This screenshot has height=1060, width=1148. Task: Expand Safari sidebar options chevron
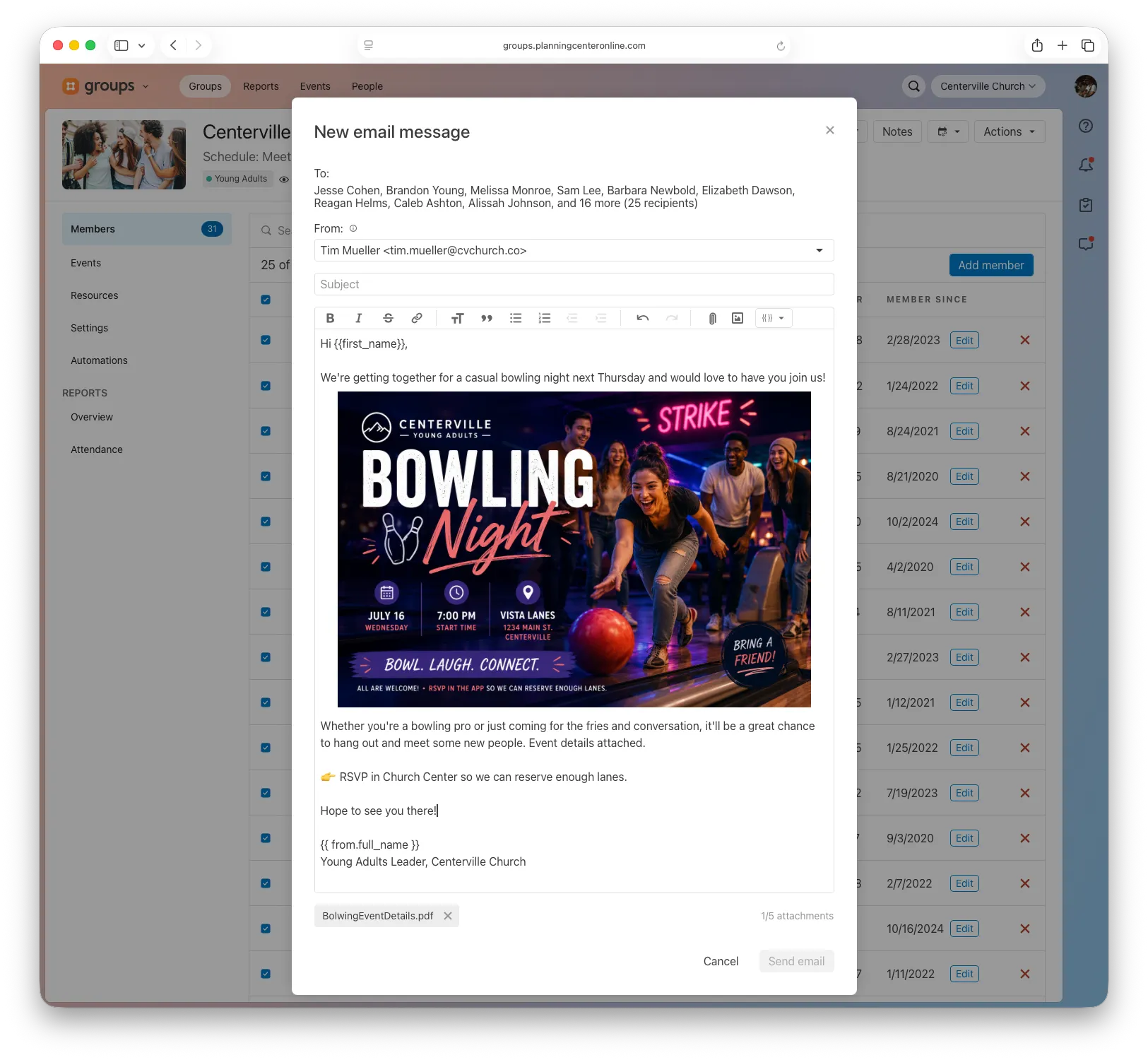click(x=141, y=45)
